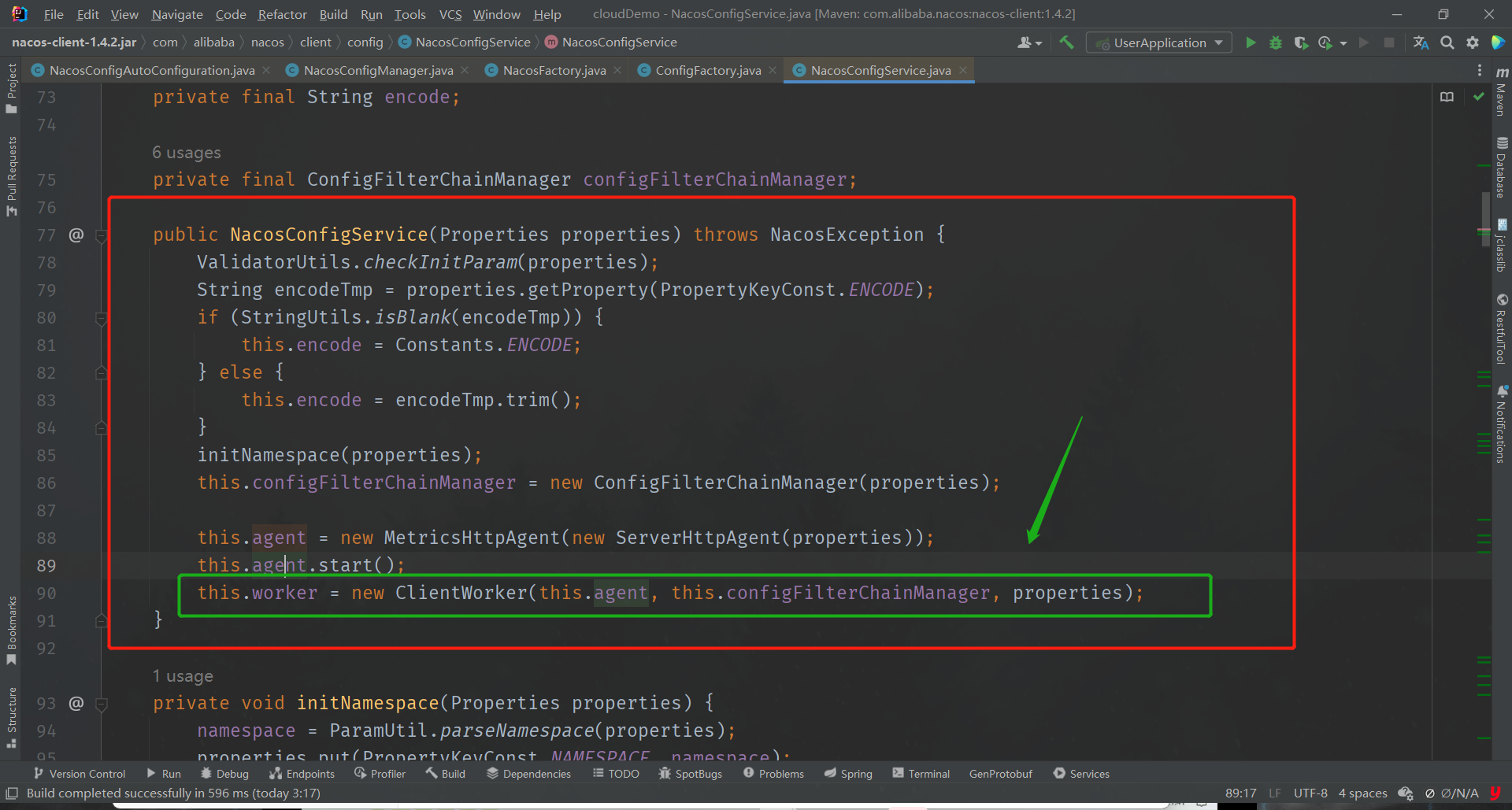Open IDE settings gear icon
1512x810 pixels.
tap(1473, 43)
